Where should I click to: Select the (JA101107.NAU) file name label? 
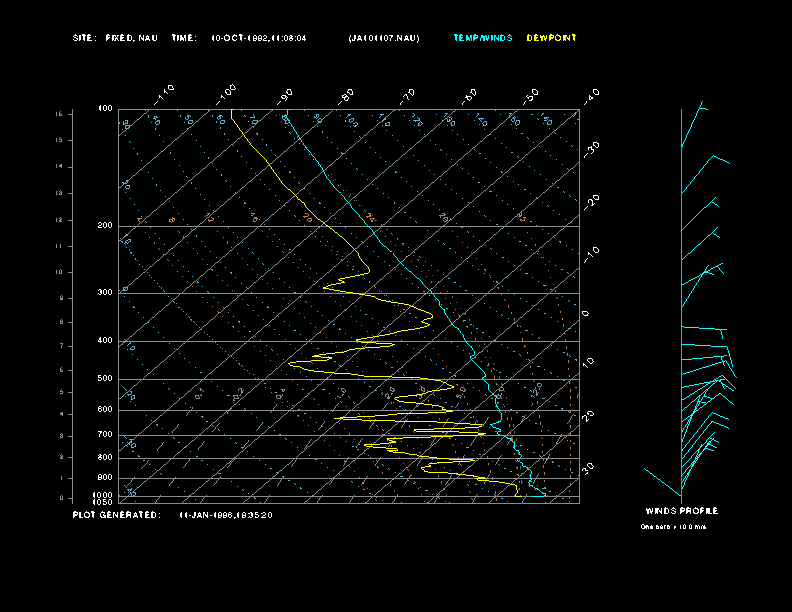[x=384, y=38]
